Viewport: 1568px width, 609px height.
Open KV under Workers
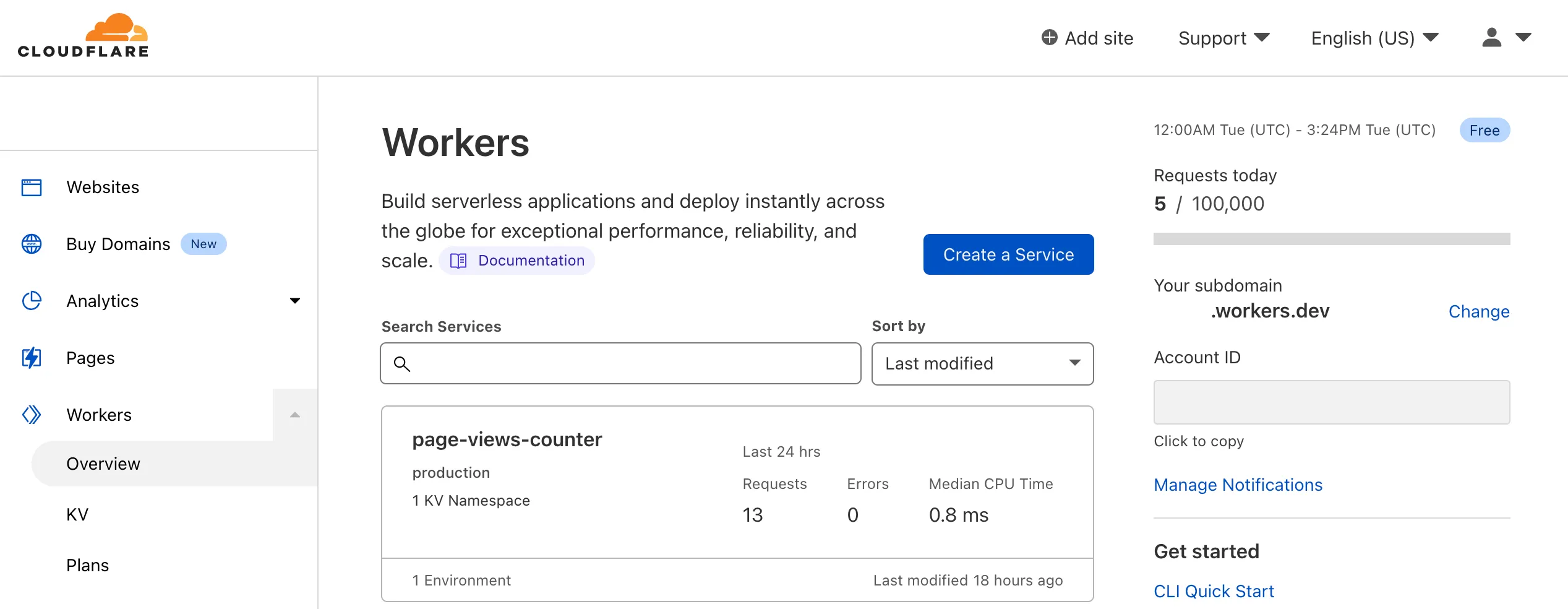[77, 514]
